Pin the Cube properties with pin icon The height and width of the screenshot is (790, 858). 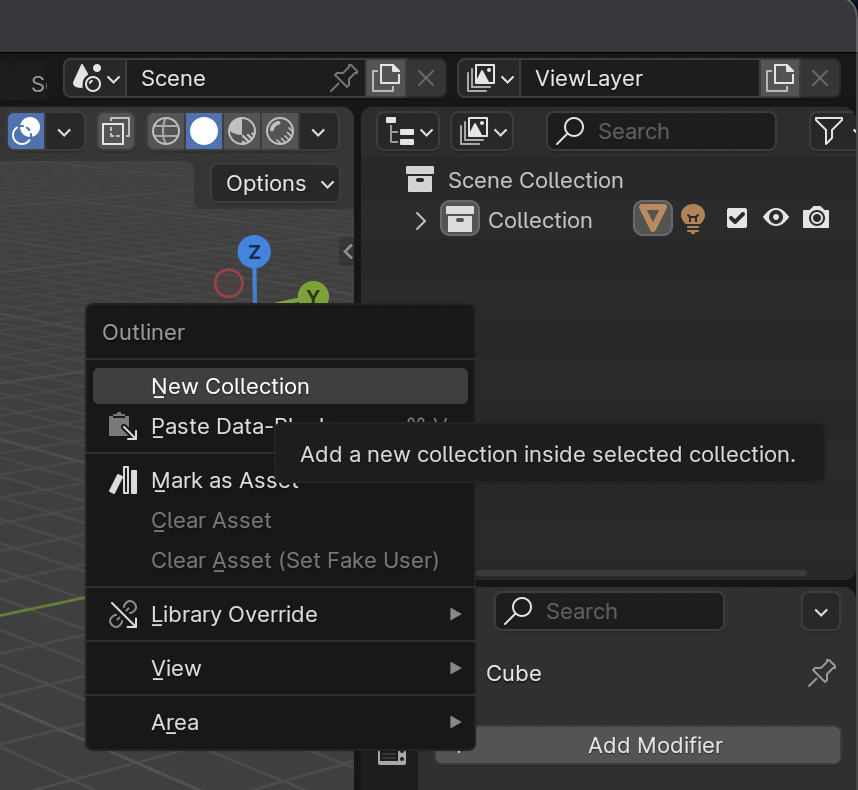(x=822, y=673)
